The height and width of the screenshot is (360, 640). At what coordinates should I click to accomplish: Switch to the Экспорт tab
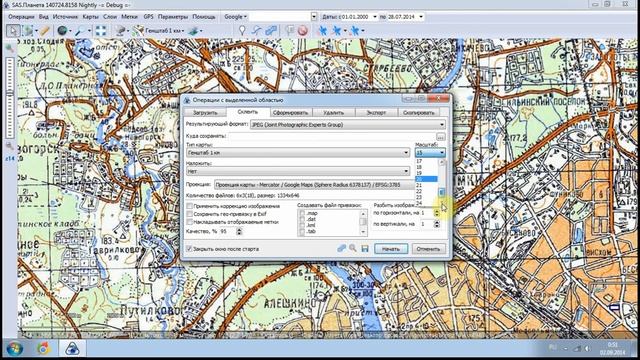[x=376, y=112]
